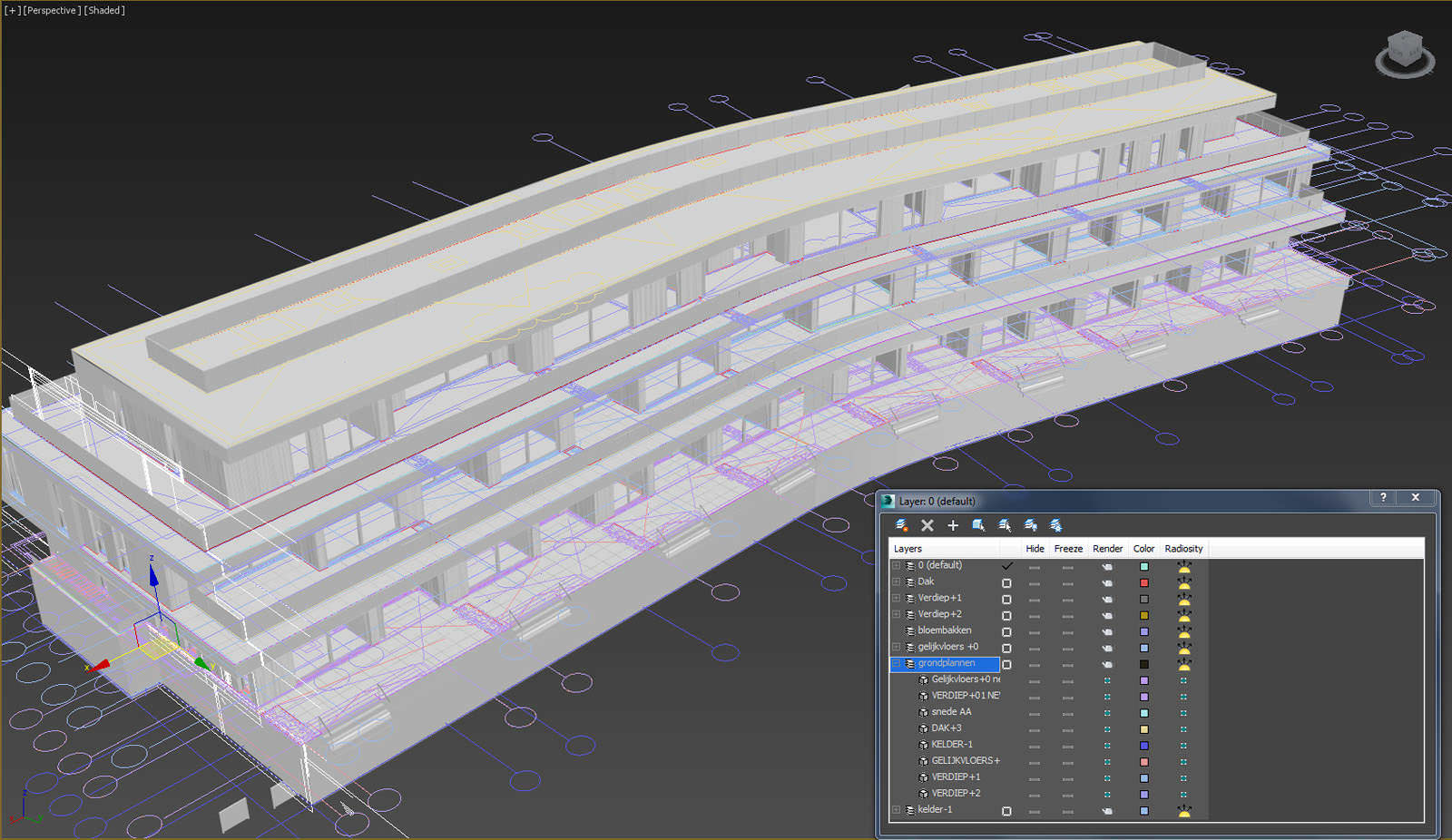
Task: Expand the kelder-1 layer
Action: click(x=897, y=809)
